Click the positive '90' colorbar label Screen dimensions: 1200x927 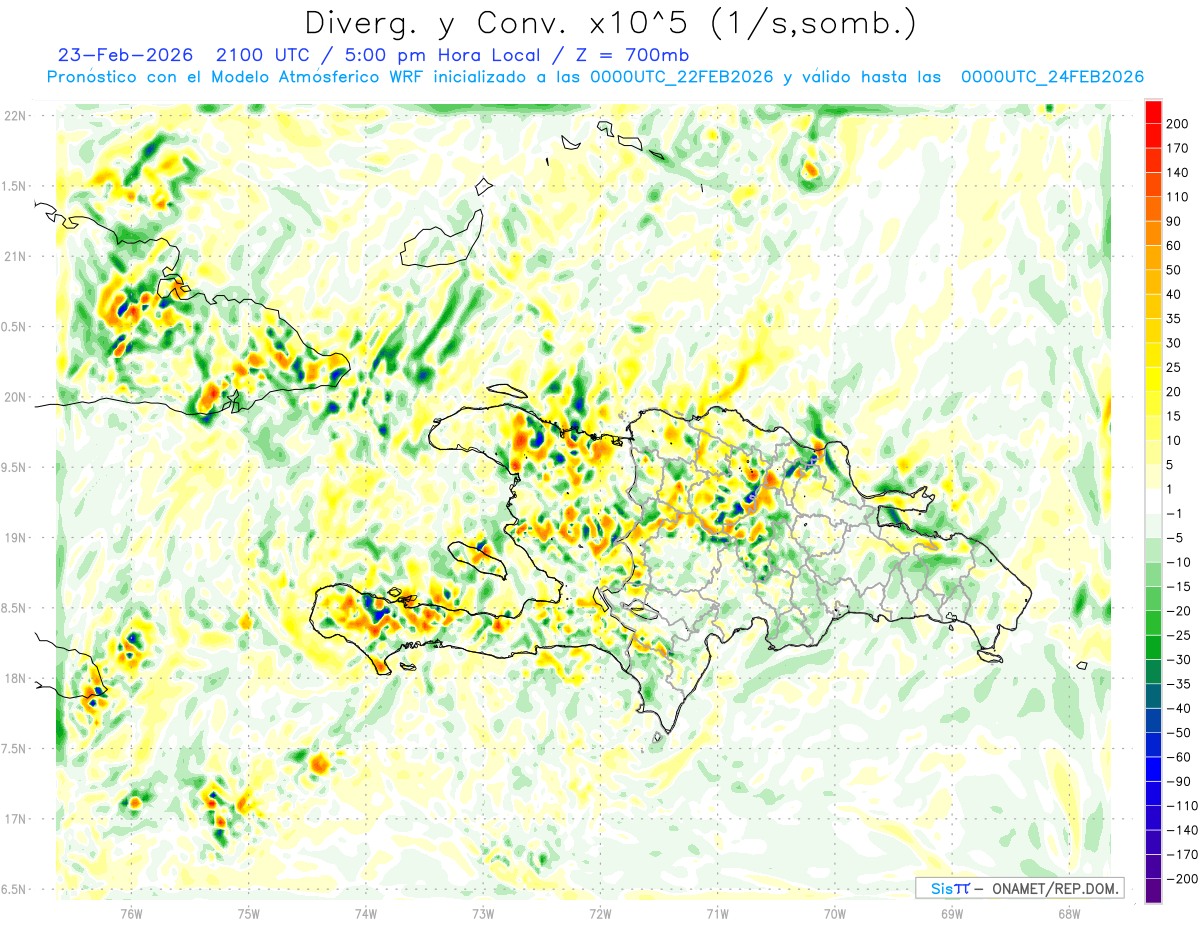[x=1174, y=222]
